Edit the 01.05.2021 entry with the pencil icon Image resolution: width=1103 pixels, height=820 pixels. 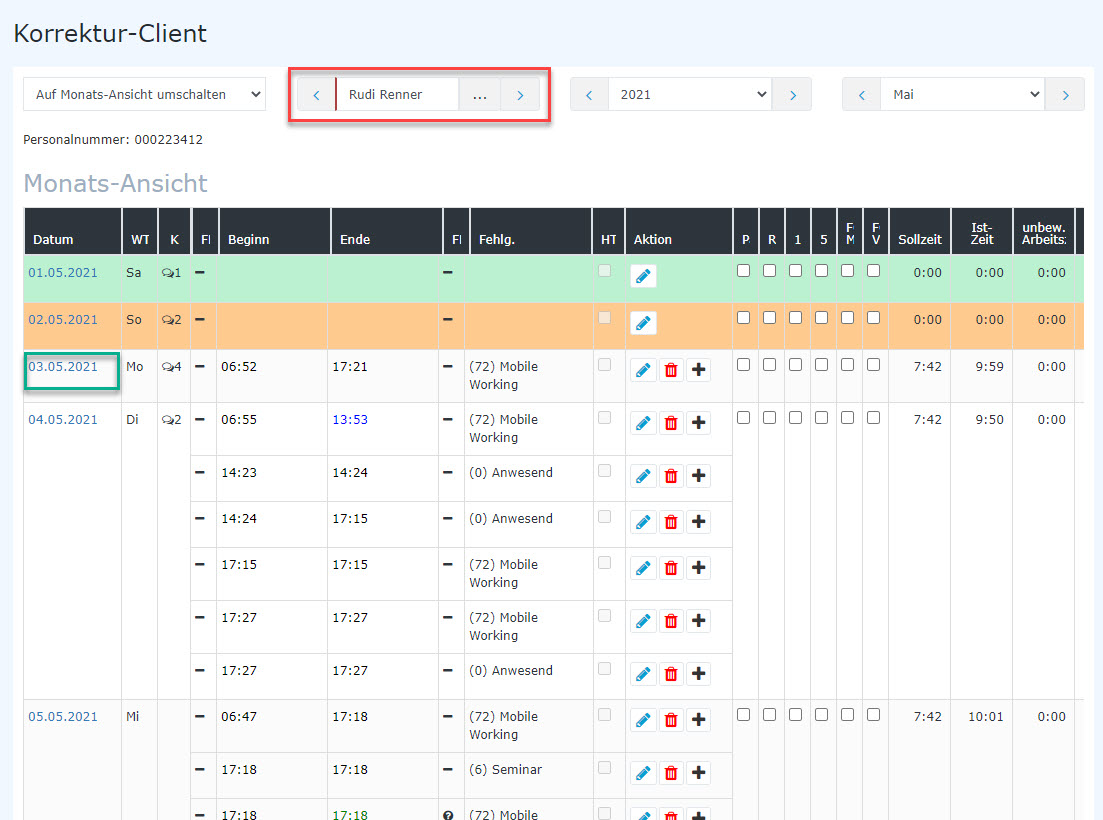coord(643,276)
